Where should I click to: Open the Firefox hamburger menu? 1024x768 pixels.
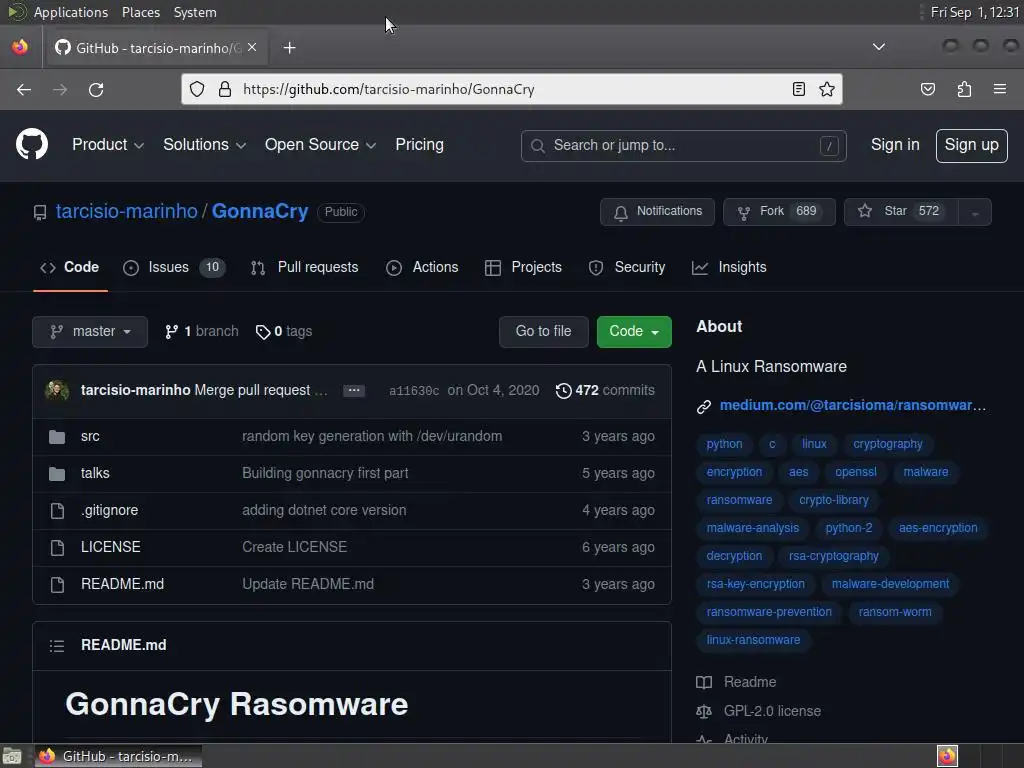[999, 89]
